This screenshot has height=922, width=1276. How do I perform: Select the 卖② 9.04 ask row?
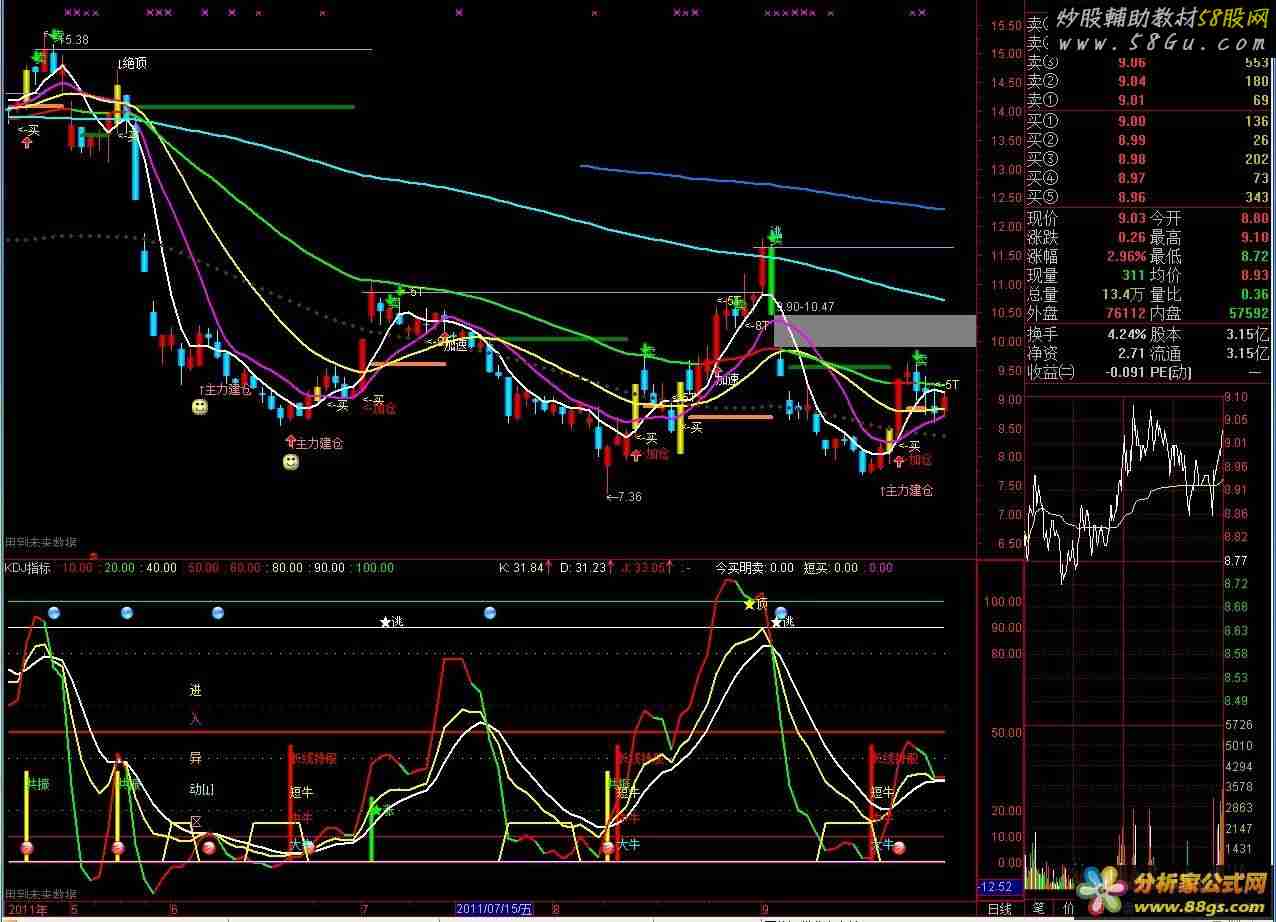1149,81
